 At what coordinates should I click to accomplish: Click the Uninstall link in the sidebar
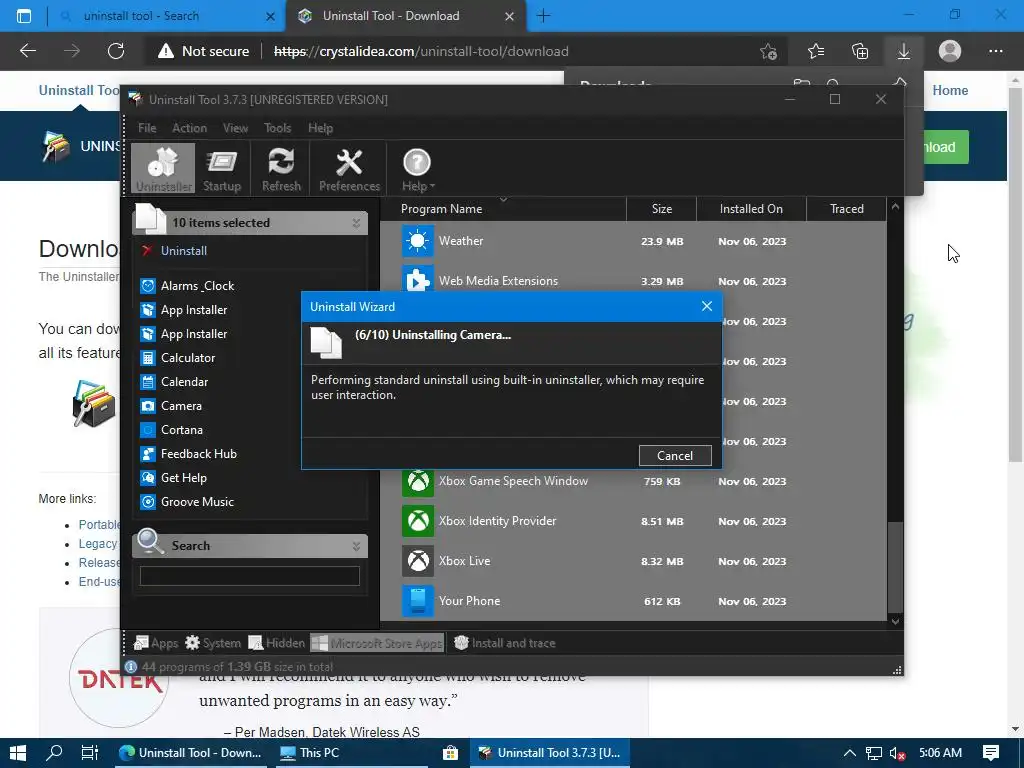coord(184,251)
